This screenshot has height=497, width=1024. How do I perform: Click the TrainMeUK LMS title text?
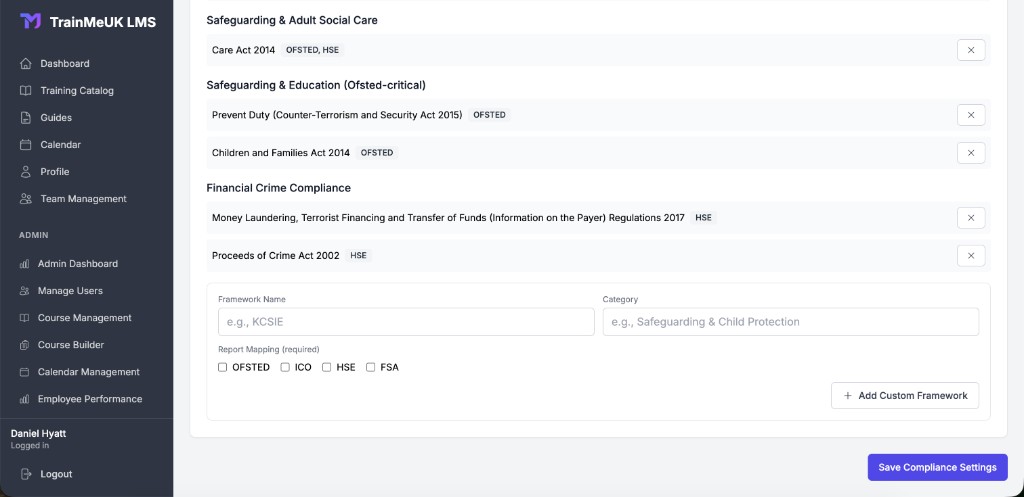coord(103,22)
